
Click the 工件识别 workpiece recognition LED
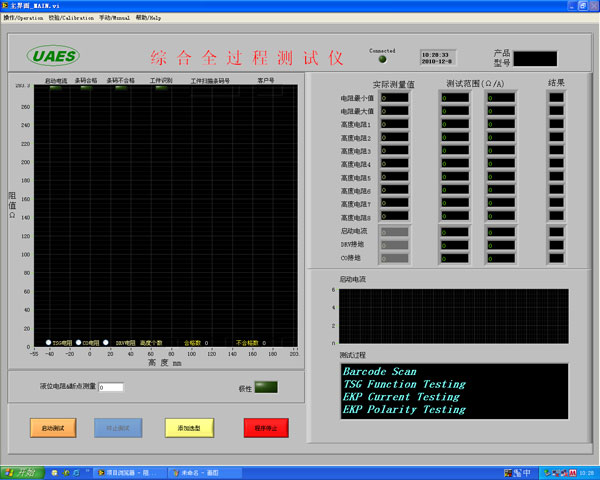[x=161, y=88]
